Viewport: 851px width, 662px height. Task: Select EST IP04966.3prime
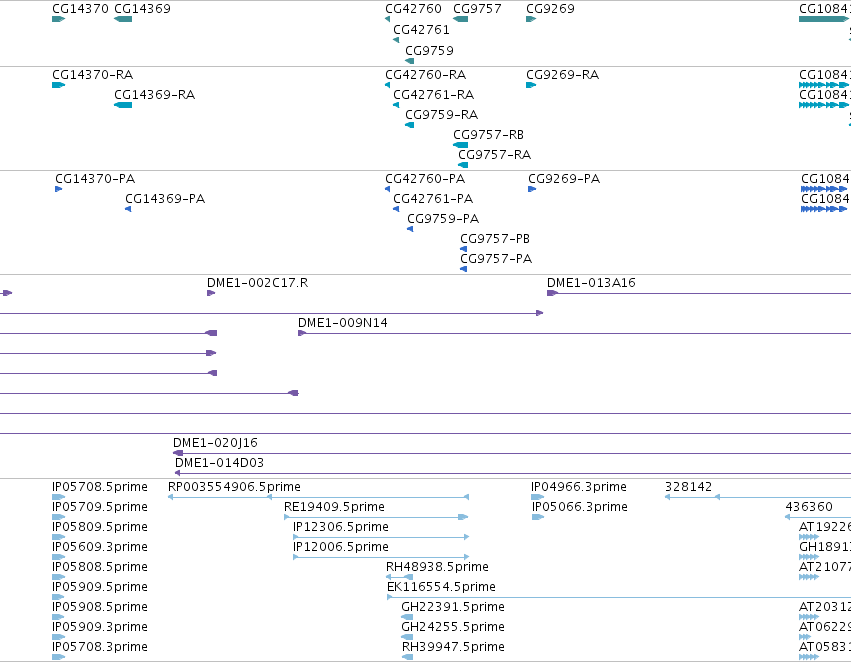537,497
